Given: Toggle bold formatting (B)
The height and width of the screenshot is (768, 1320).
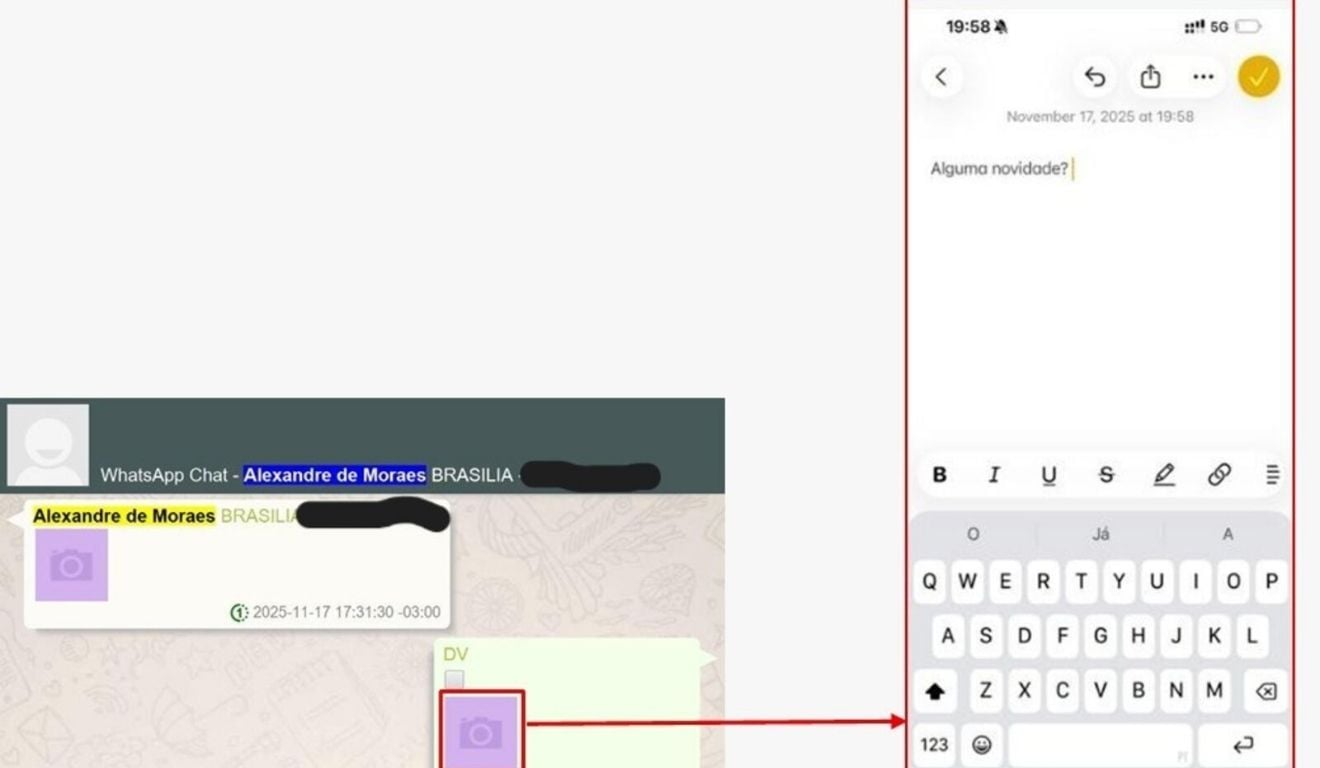Looking at the screenshot, I should pyautogui.click(x=939, y=475).
